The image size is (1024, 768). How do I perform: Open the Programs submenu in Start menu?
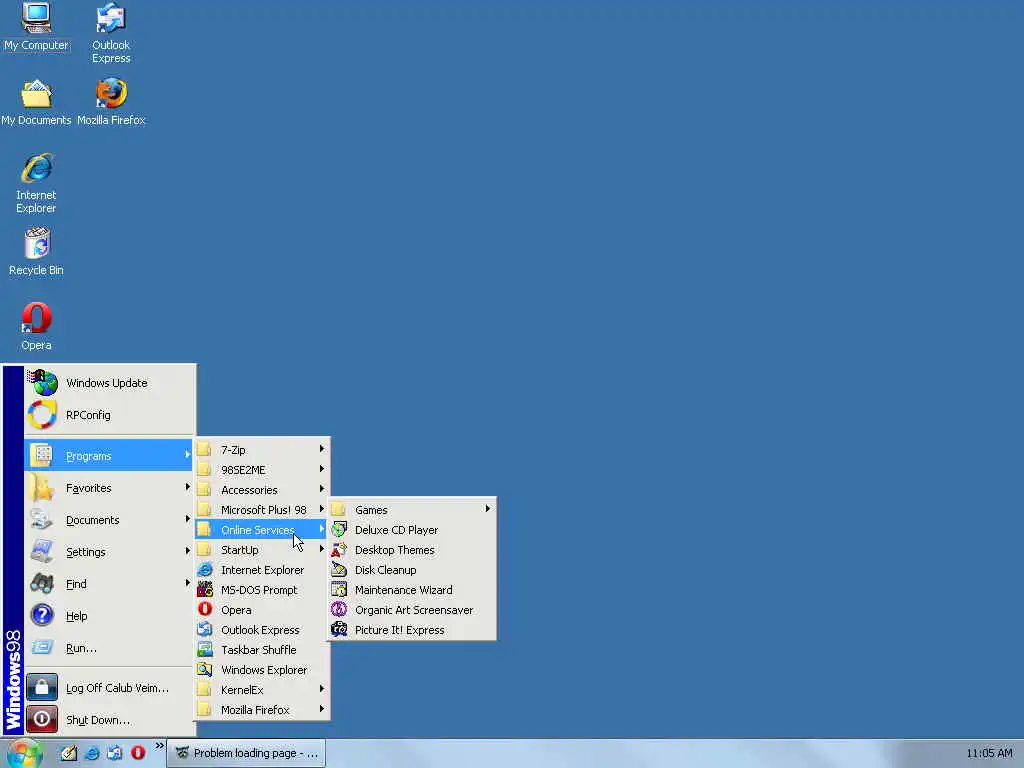click(110, 456)
